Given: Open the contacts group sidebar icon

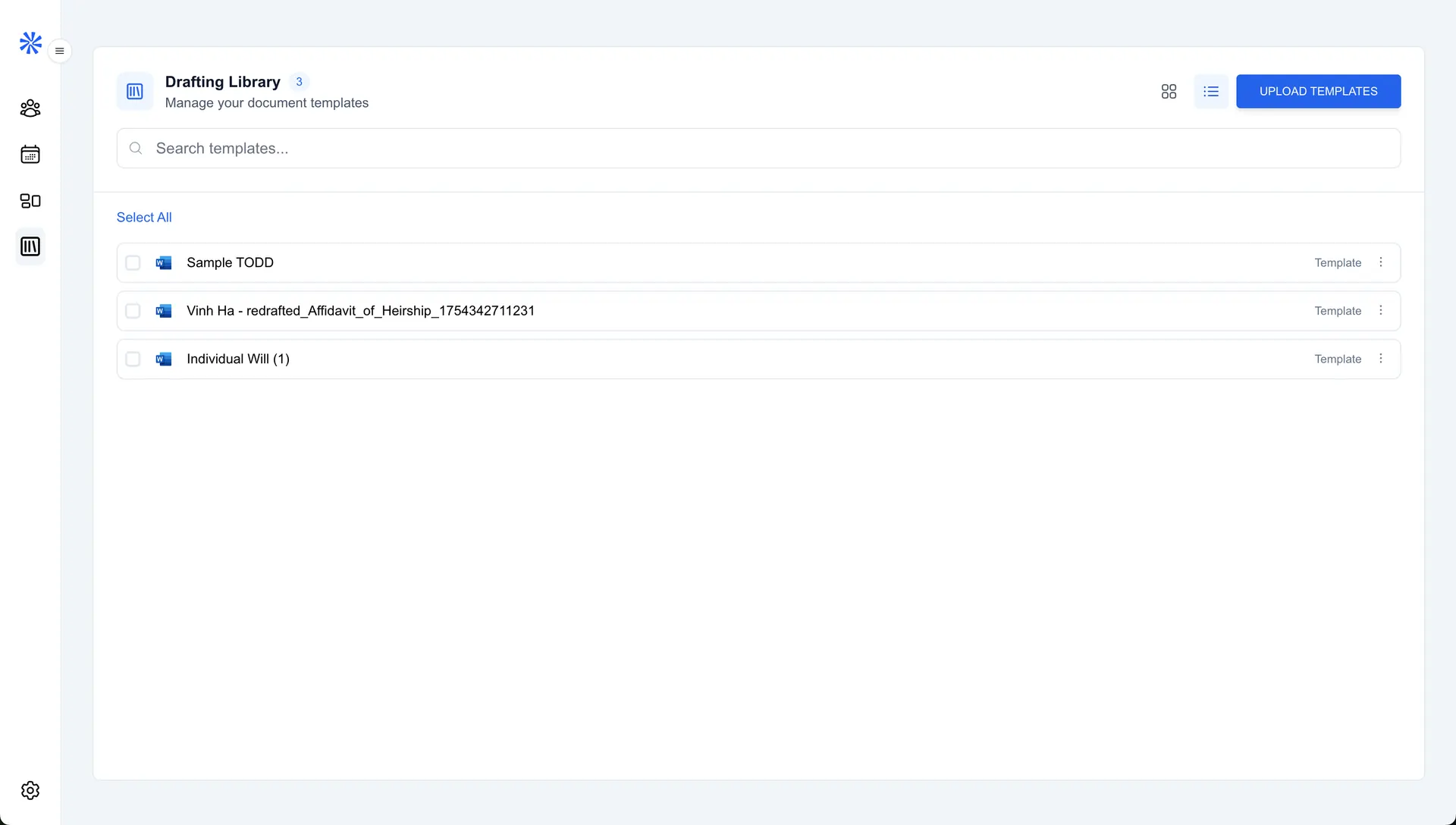Looking at the screenshot, I should [x=30, y=108].
